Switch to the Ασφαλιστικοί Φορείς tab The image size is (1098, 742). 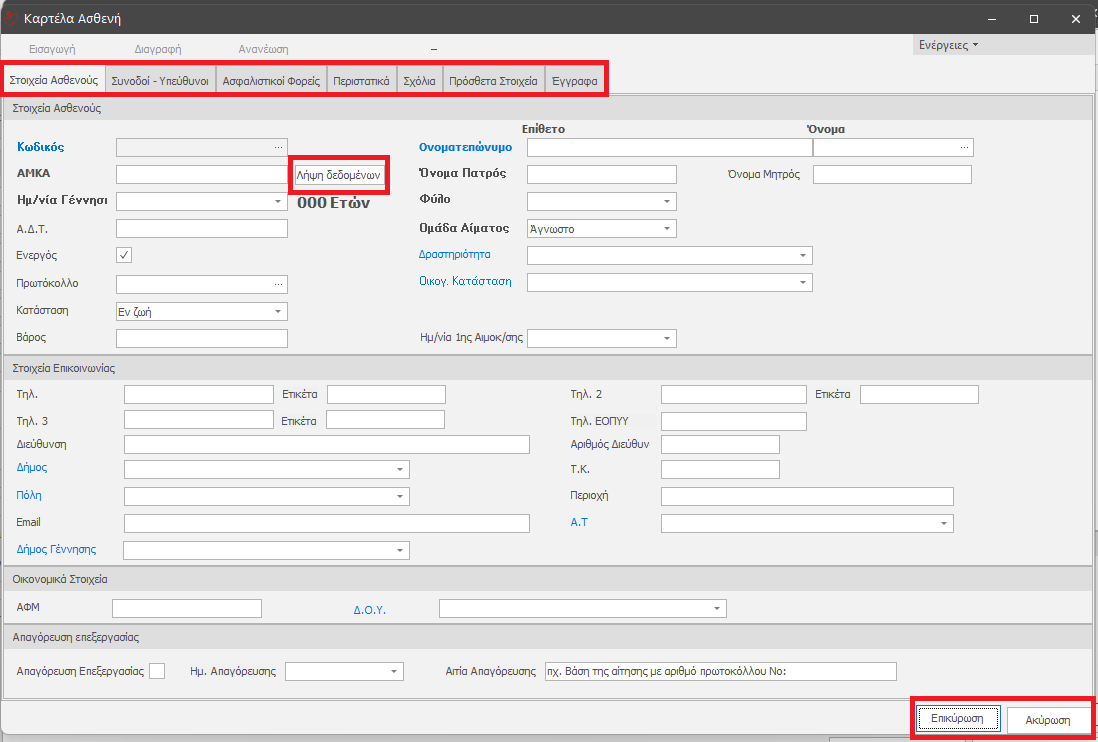(x=271, y=81)
